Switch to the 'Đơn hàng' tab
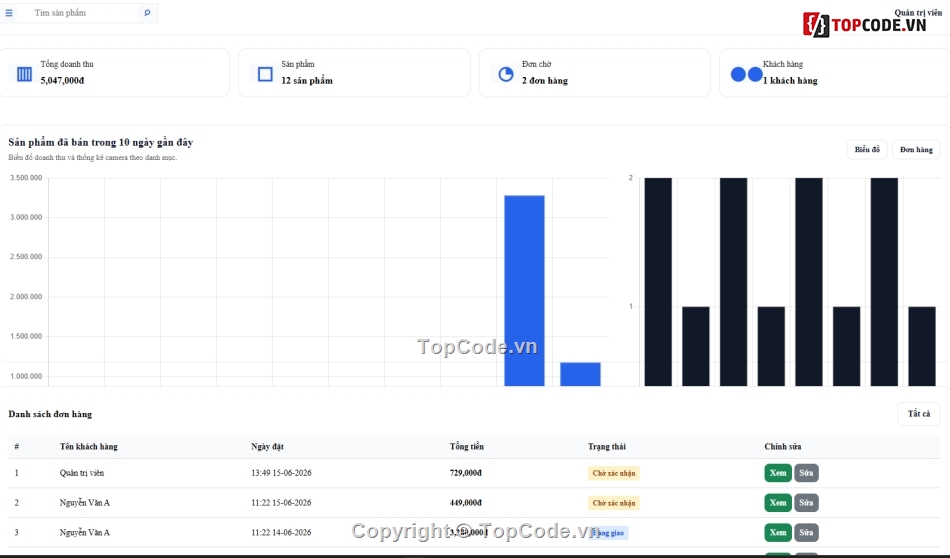The width and height of the screenshot is (950, 558). pyautogui.click(x=916, y=150)
